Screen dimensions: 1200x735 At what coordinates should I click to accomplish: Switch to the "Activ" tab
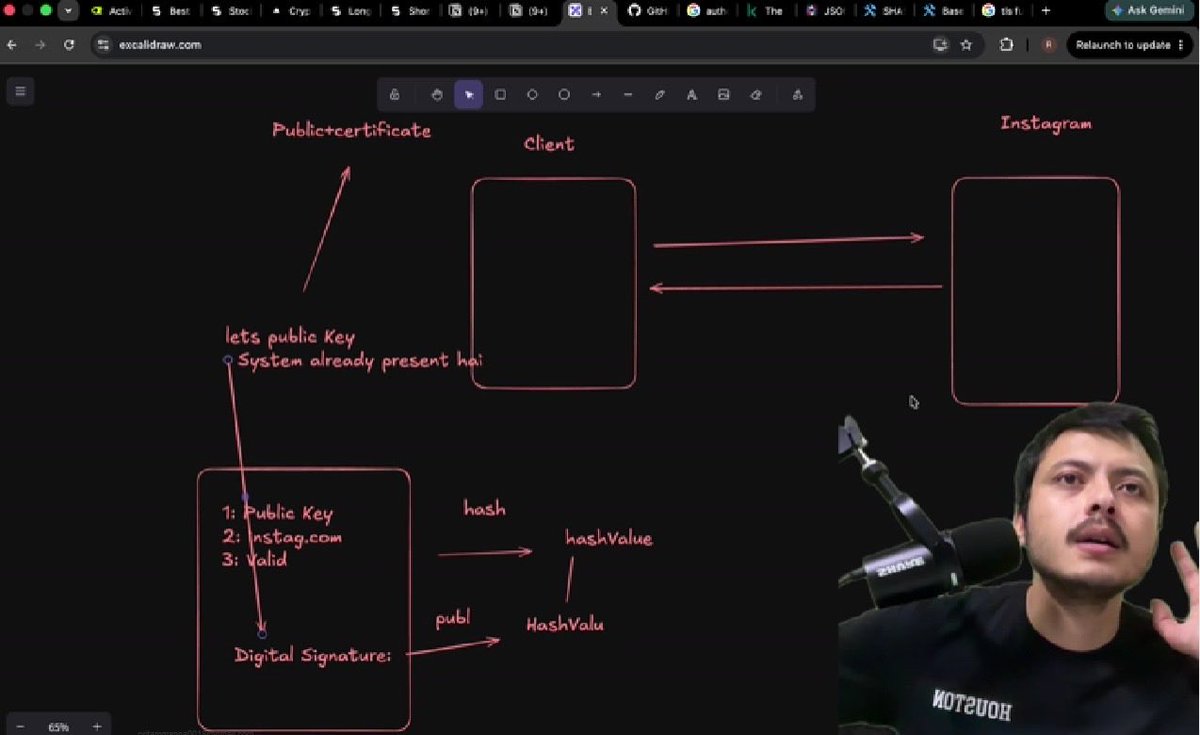coord(110,11)
